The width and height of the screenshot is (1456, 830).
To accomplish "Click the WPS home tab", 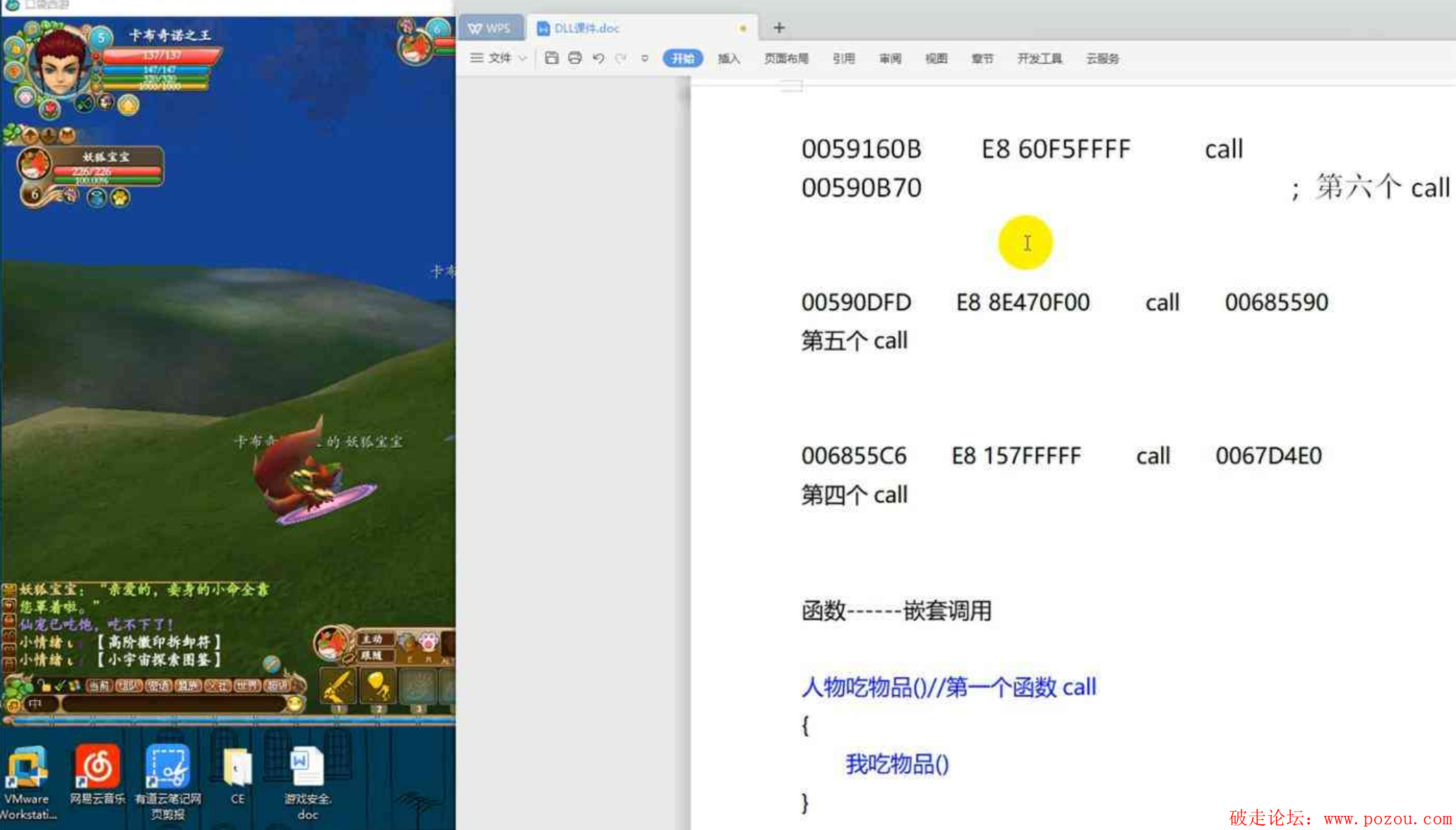I will pos(490,28).
